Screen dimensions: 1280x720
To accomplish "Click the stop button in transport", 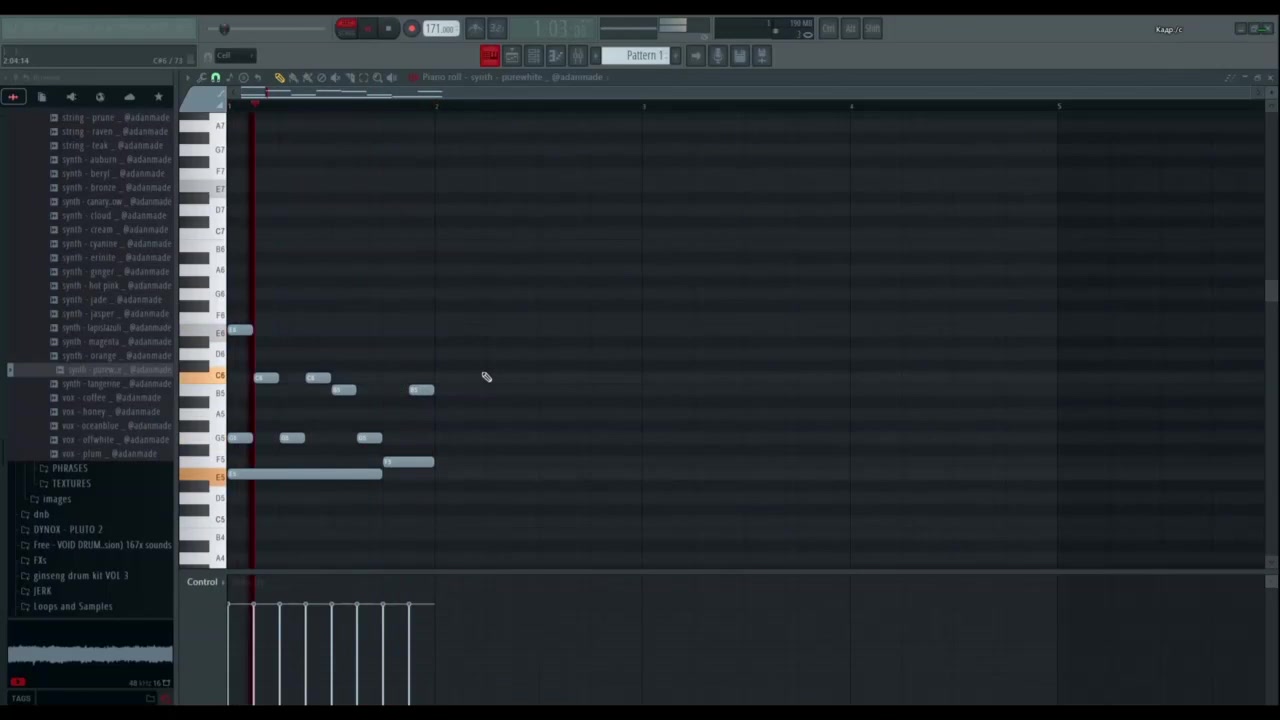I will 389,29.
